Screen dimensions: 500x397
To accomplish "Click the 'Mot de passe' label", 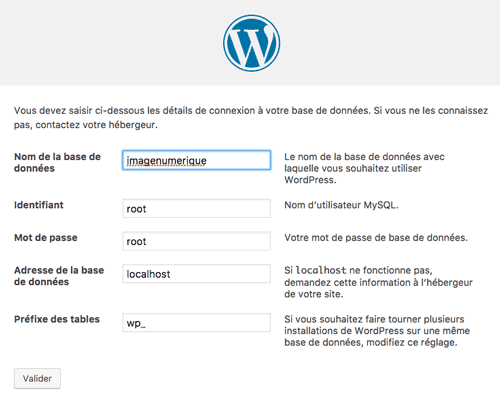I will click(x=46, y=238).
